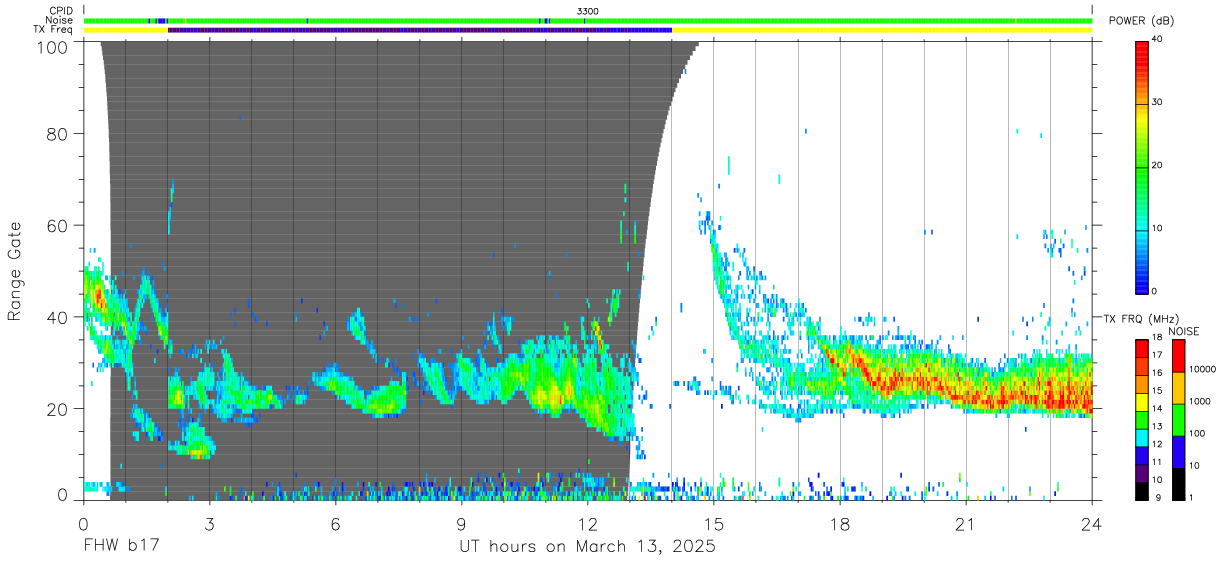
Task: Click the 100 noise legend label
Action: pyautogui.click(x=1198, y=433)
